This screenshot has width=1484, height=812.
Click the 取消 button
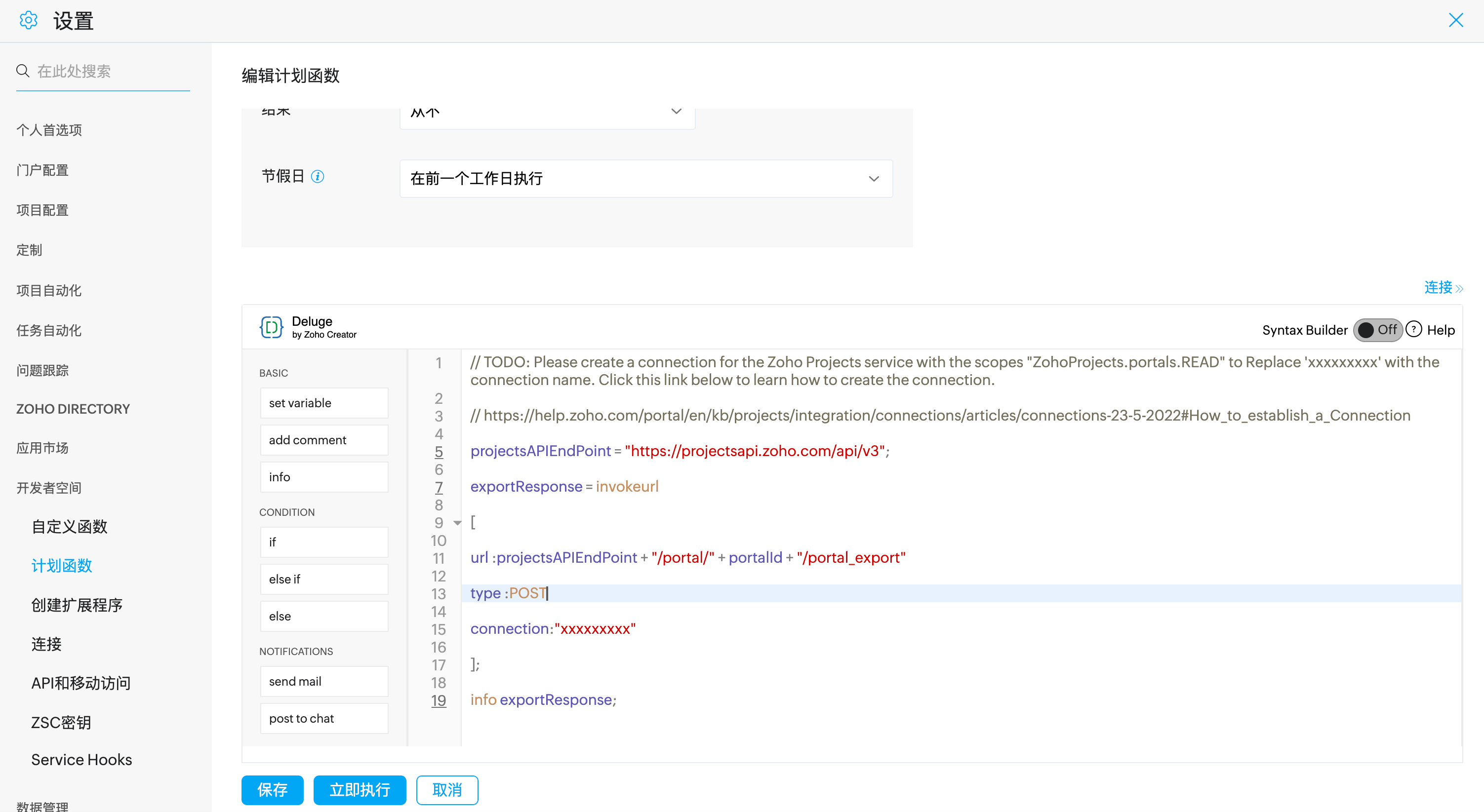447,790
